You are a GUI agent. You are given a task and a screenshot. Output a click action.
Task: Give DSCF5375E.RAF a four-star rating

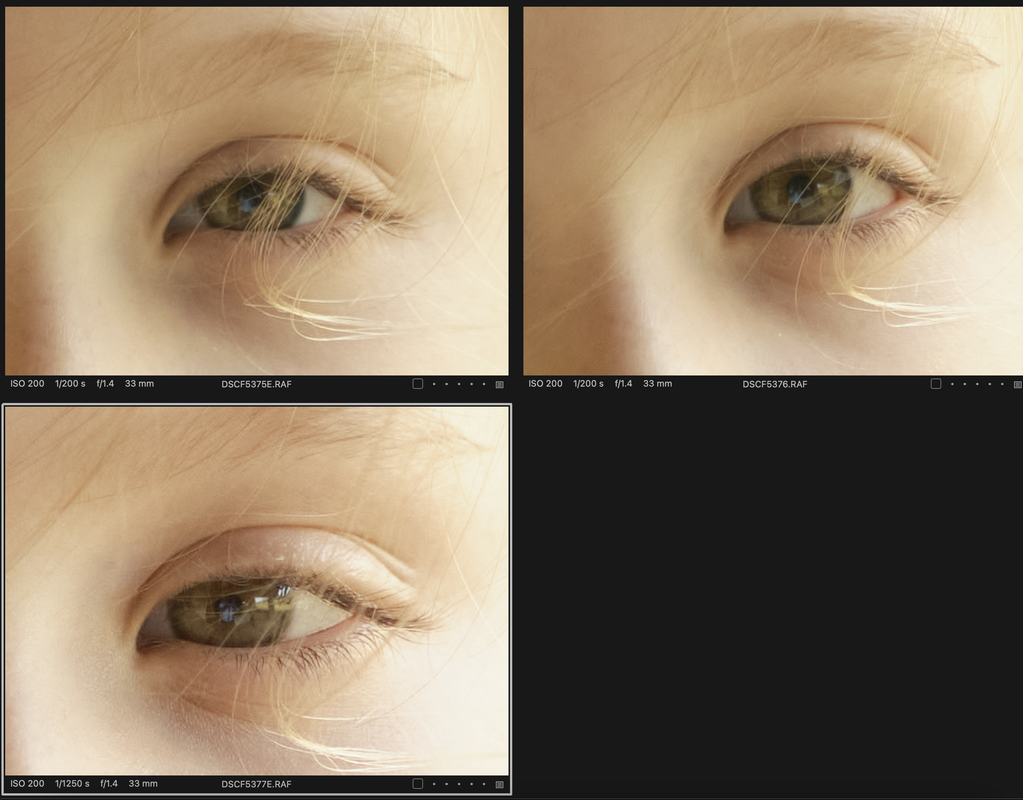click(x=471, y=384)
